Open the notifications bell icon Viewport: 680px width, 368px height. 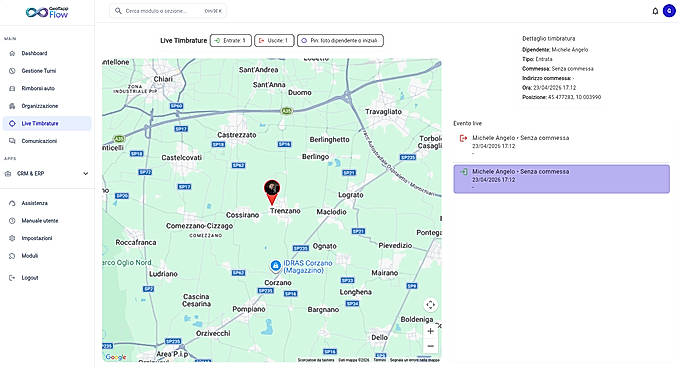(x=655, y=11)
